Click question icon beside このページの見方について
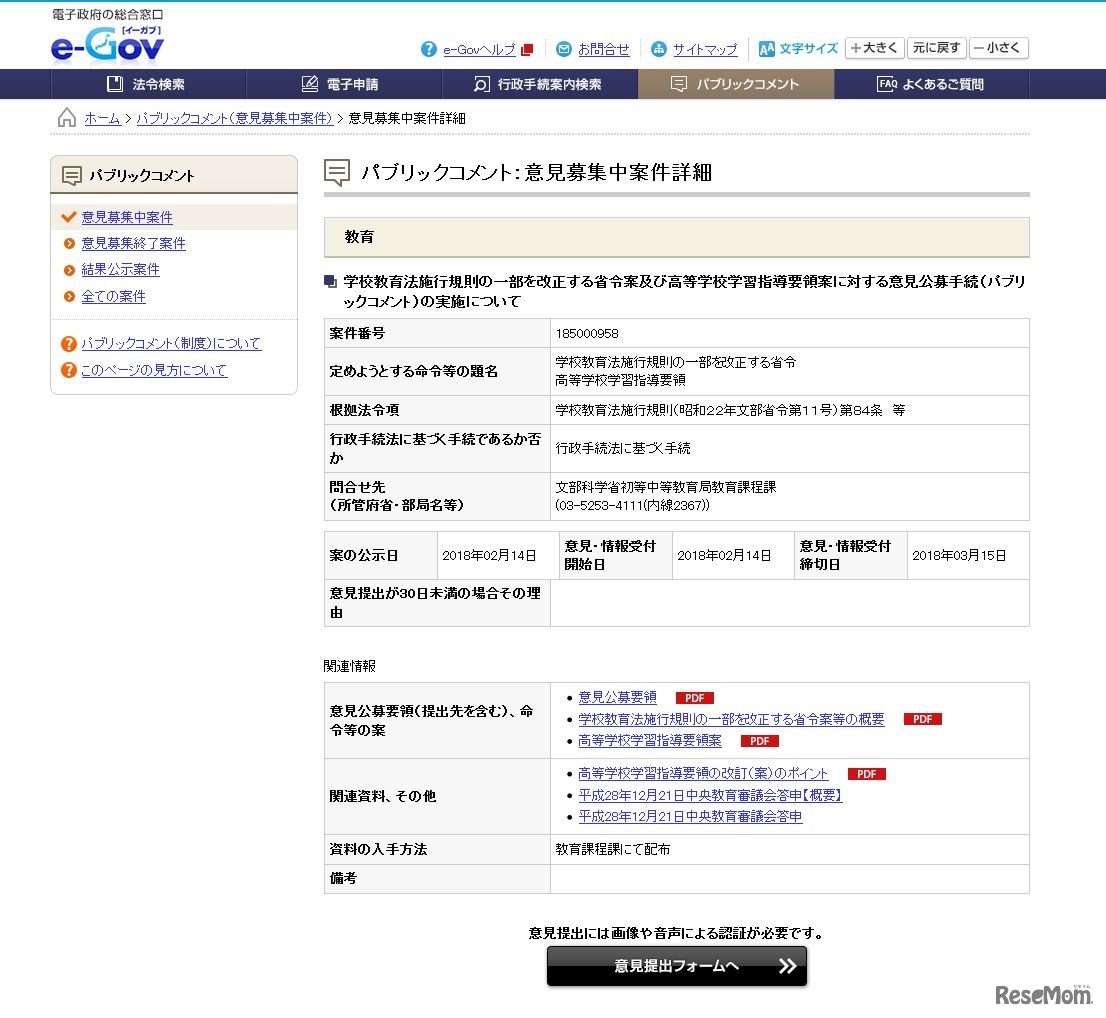Image resolution: width=1106 pixels, height=1018 pixels. (68, 370)
